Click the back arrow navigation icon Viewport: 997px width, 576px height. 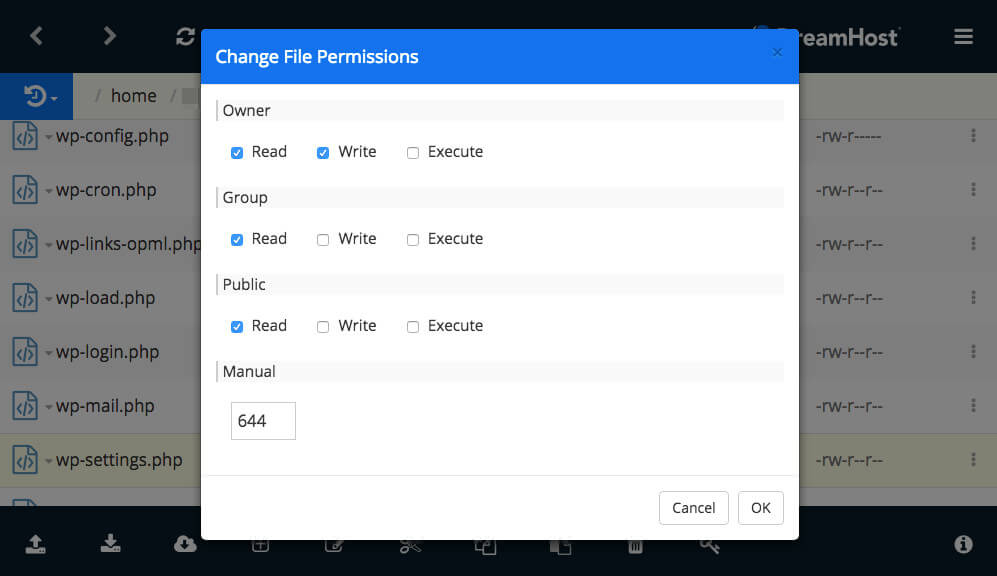(x=37, y=36)
